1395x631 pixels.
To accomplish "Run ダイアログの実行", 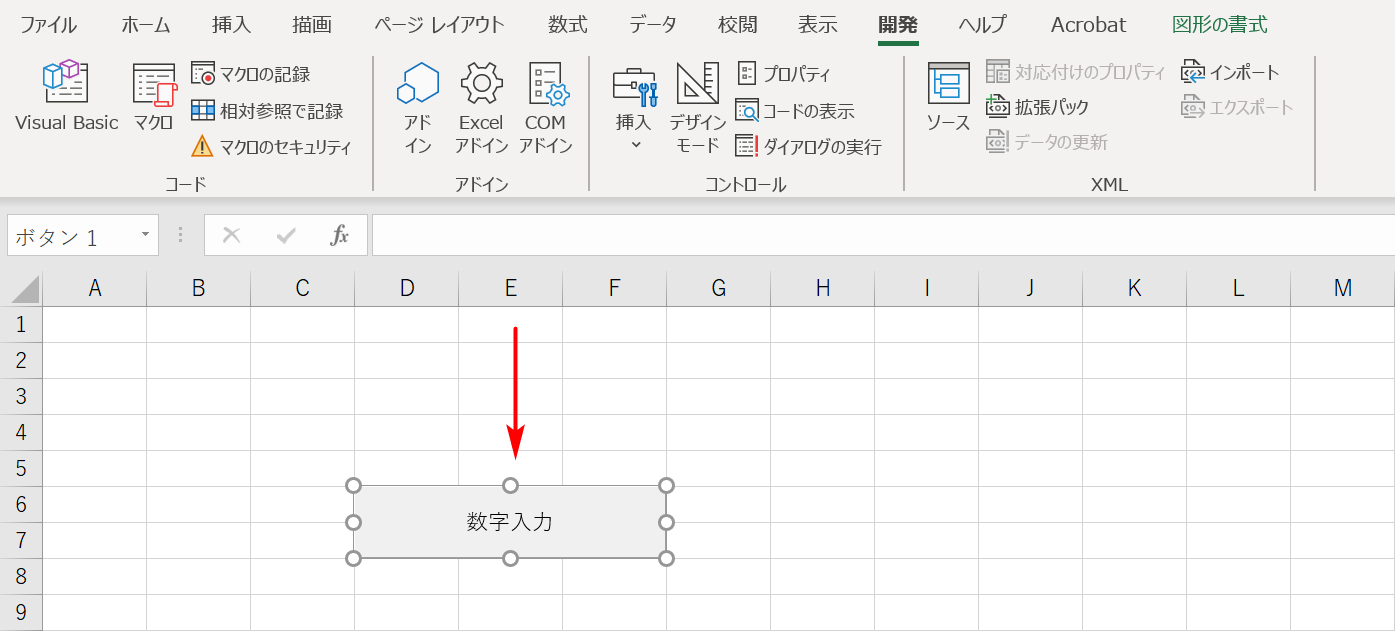I will 808,146.
